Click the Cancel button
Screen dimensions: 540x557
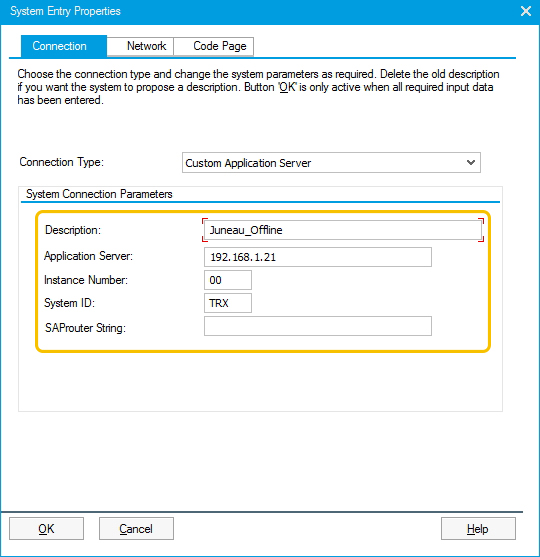[136, 529]
